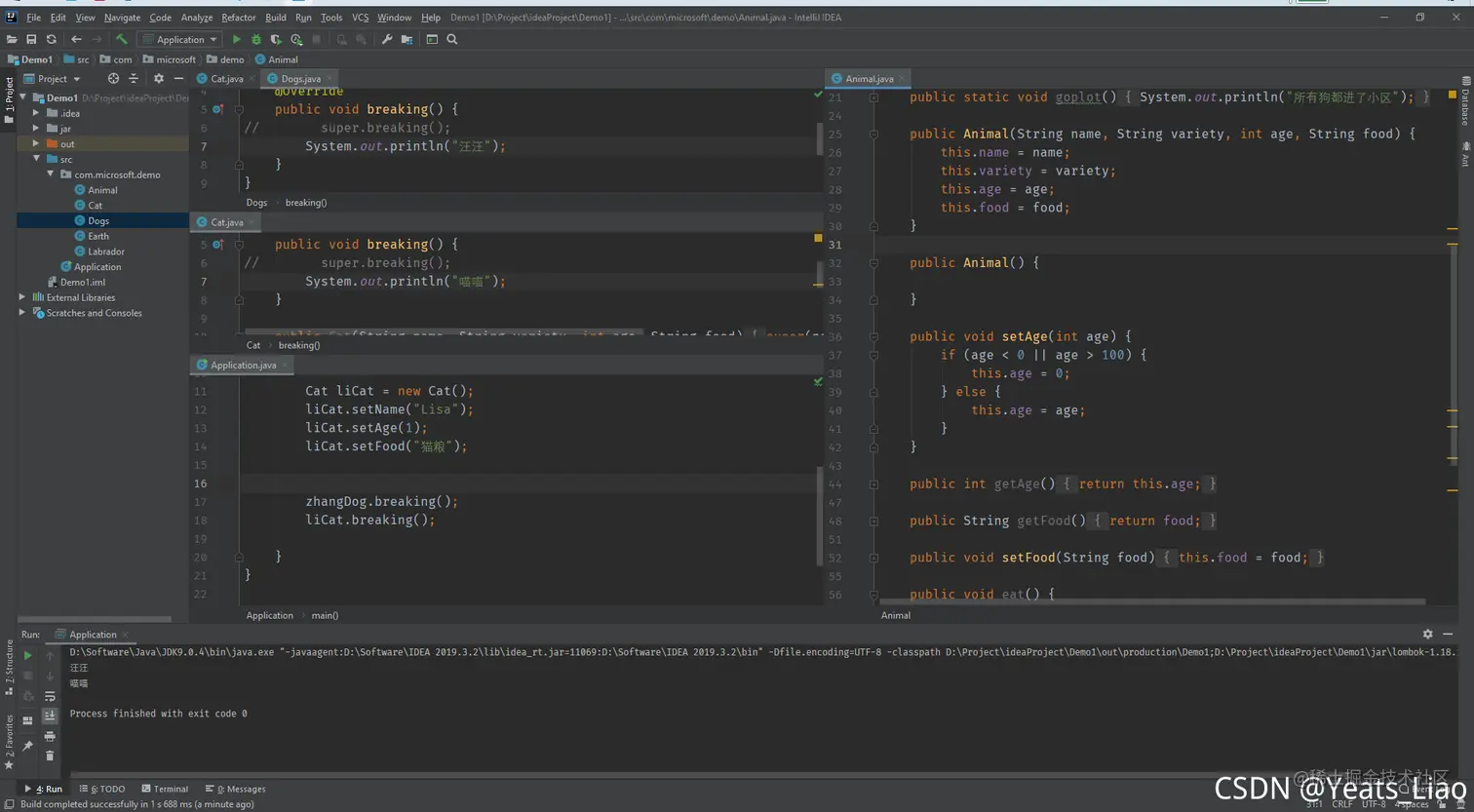The width and height of the screenshot is (1474, 812).
Task: Start debugging with the Debug bug icon
Action: tap(256, 40)
